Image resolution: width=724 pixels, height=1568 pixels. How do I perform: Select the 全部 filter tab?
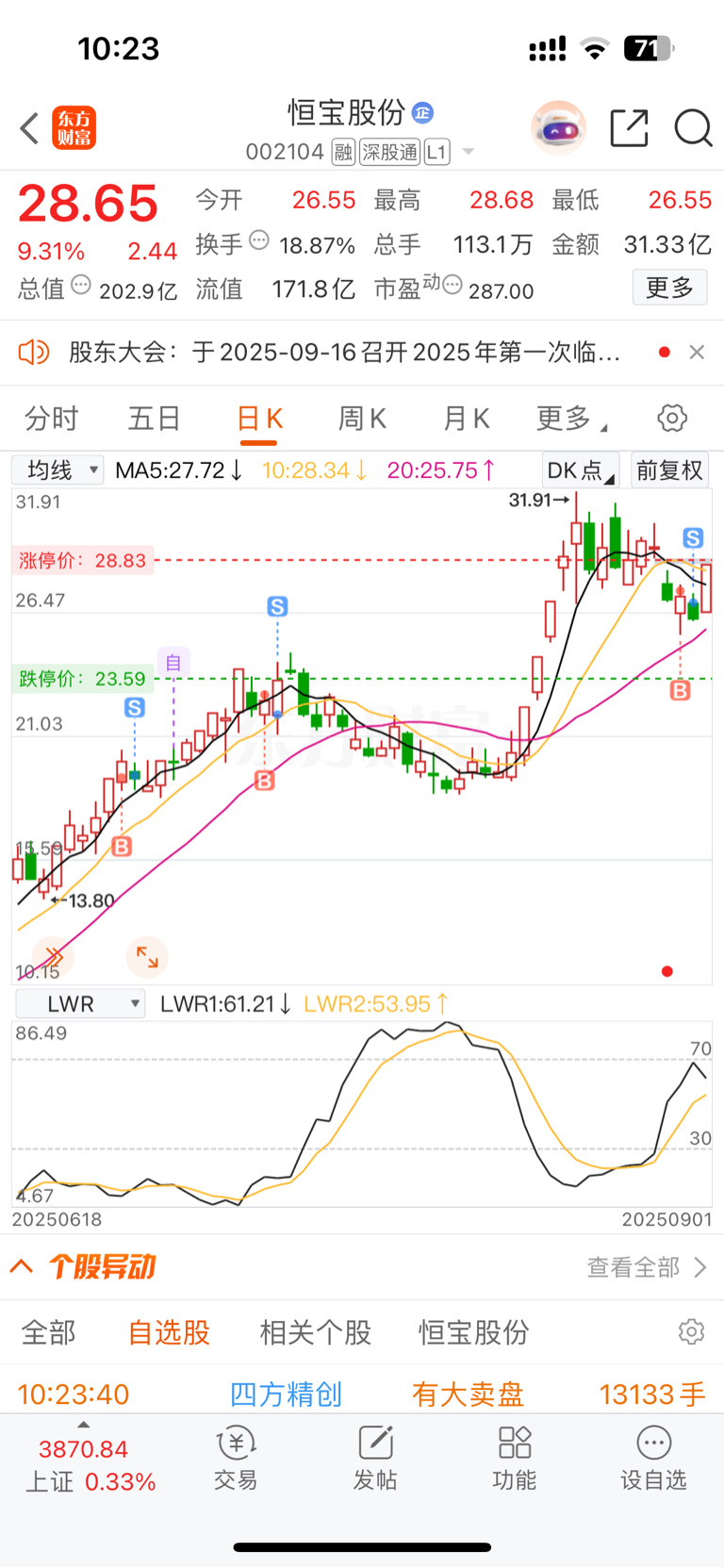tap(49, 1332)
